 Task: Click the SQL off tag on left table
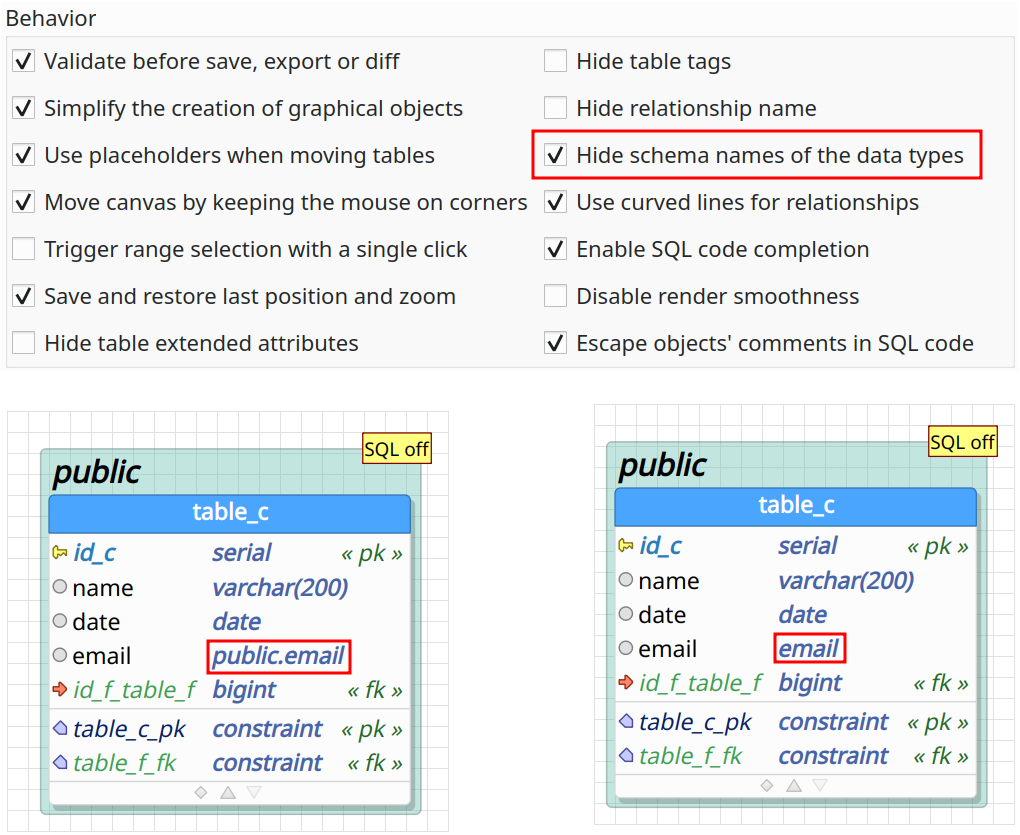(397, 449)
